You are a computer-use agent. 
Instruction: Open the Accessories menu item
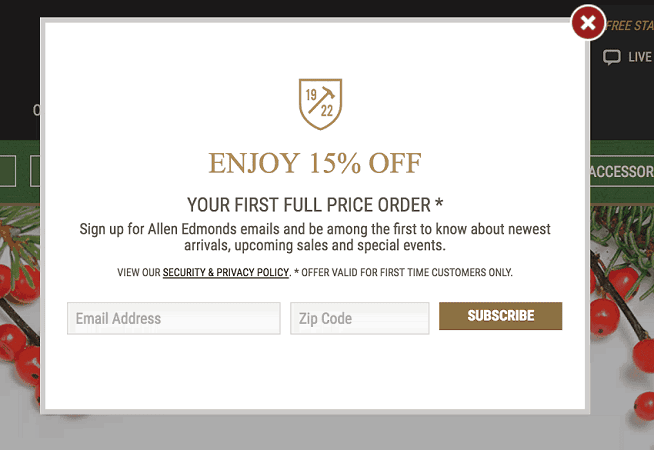coord(621,172)
